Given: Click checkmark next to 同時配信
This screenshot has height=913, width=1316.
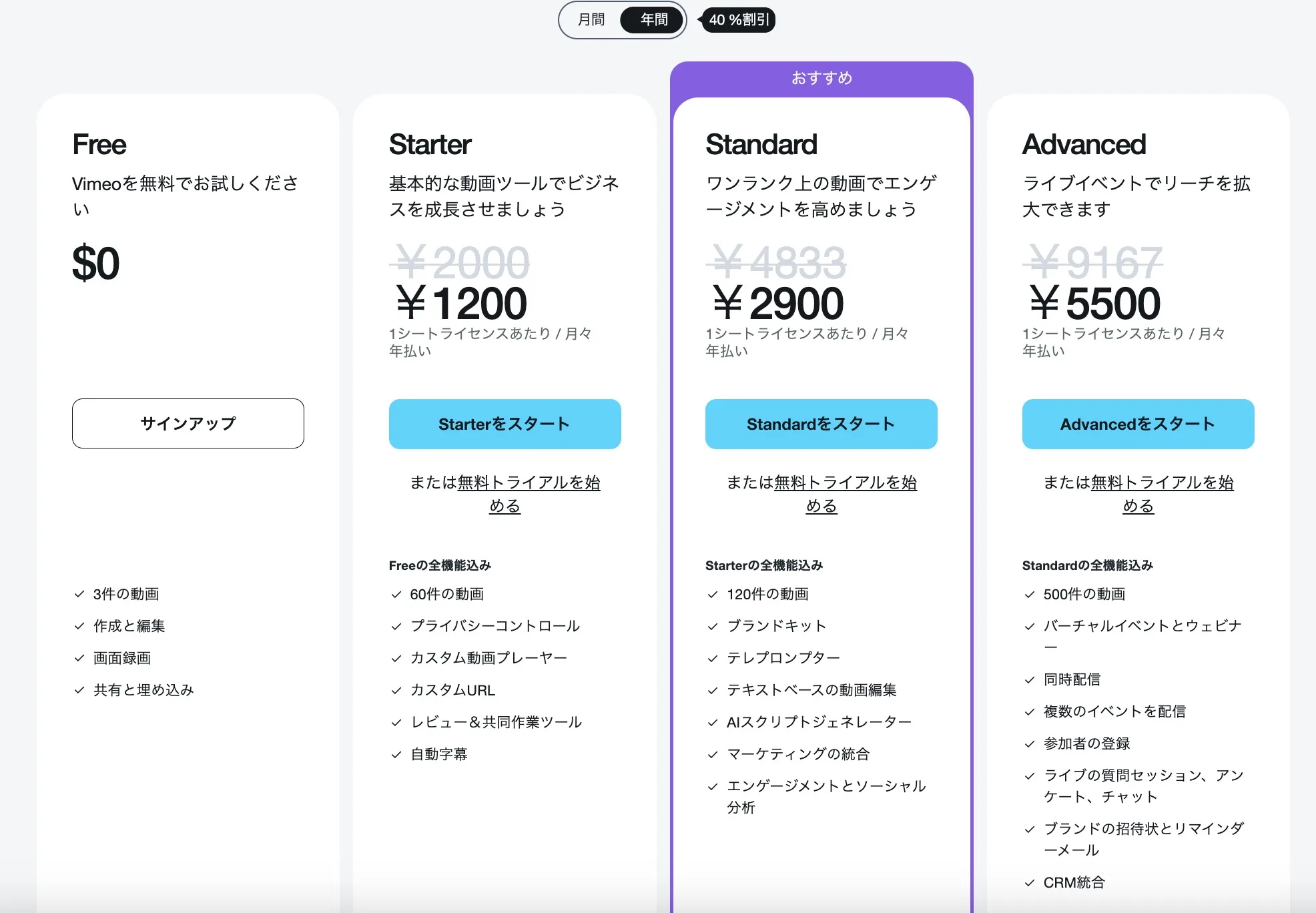Looking at the screenshot, I should click(x=1030, y=679).
